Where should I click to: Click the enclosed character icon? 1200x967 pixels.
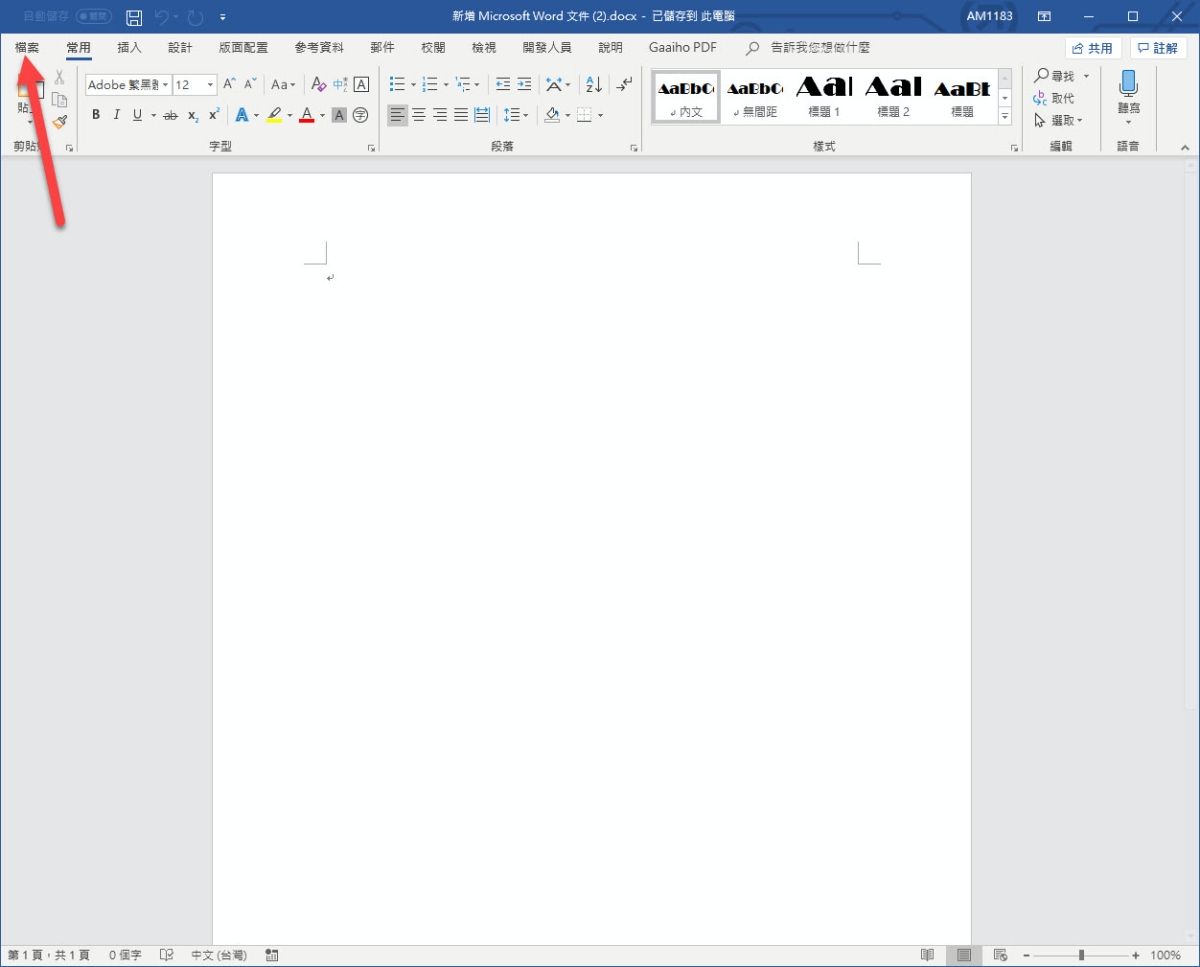[360, 115]
